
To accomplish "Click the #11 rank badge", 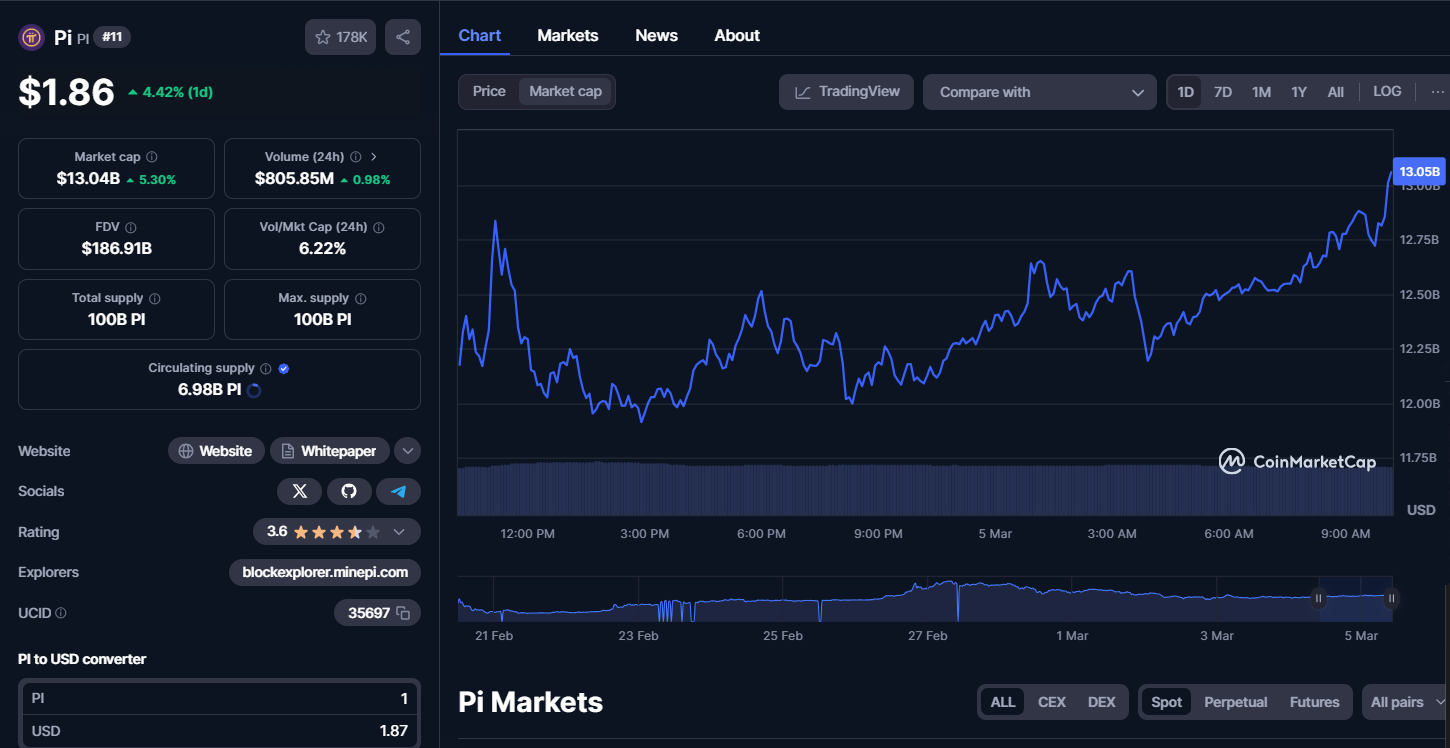I will pos(112,37).
